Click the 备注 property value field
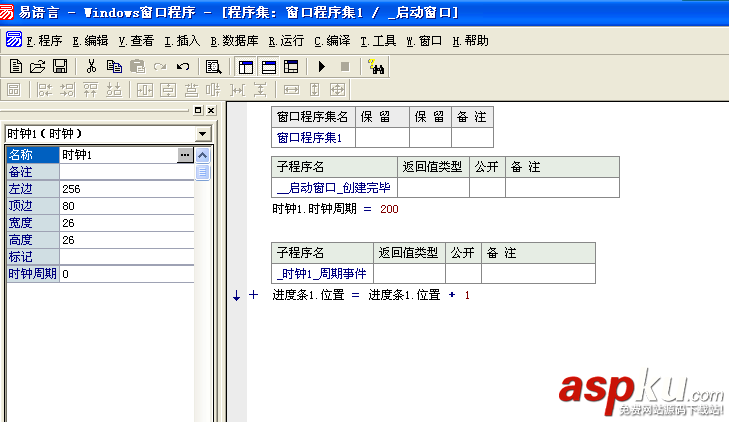 point(126,172)
